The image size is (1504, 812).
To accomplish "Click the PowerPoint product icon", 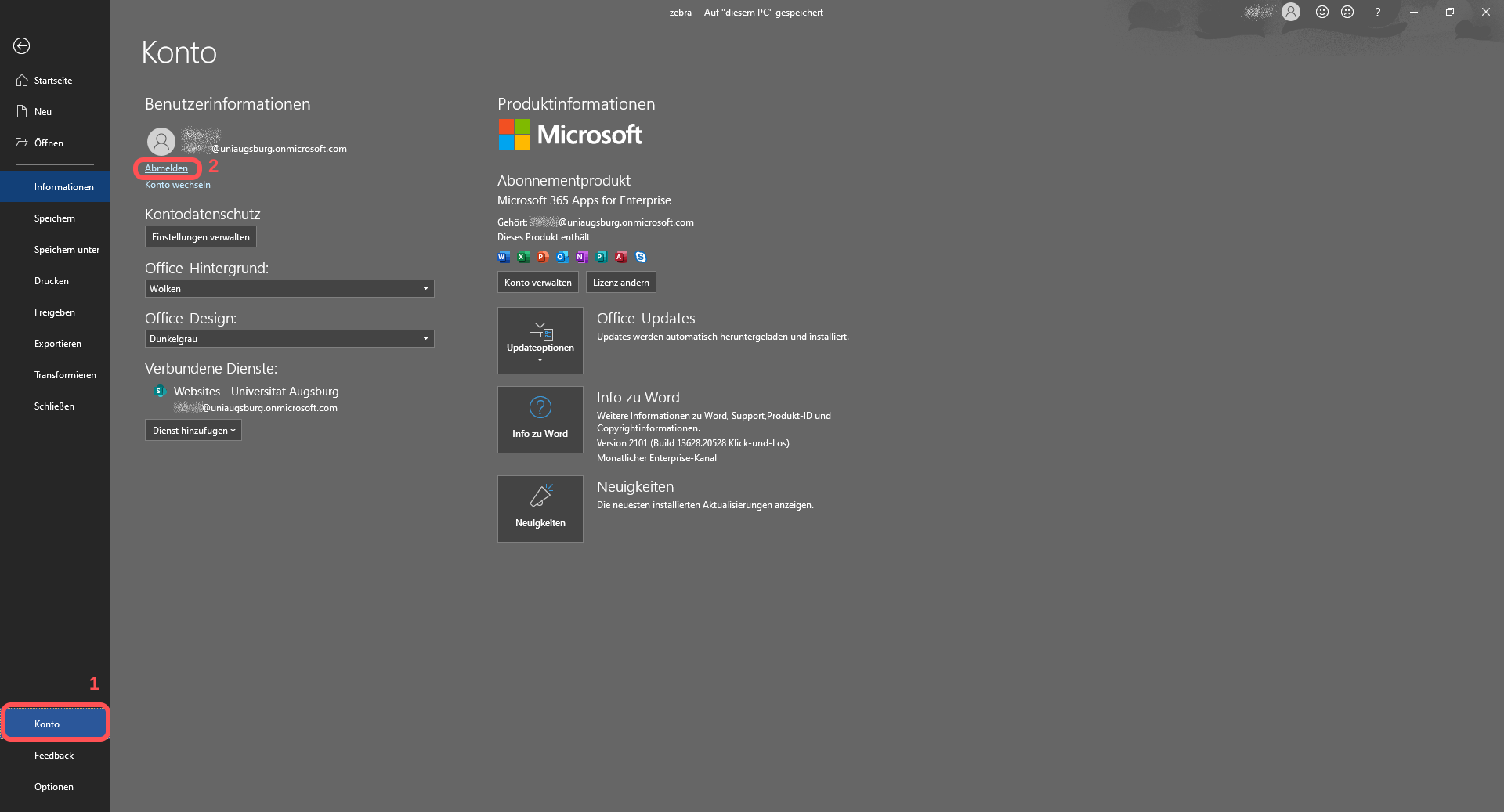I will pos(543,257).
